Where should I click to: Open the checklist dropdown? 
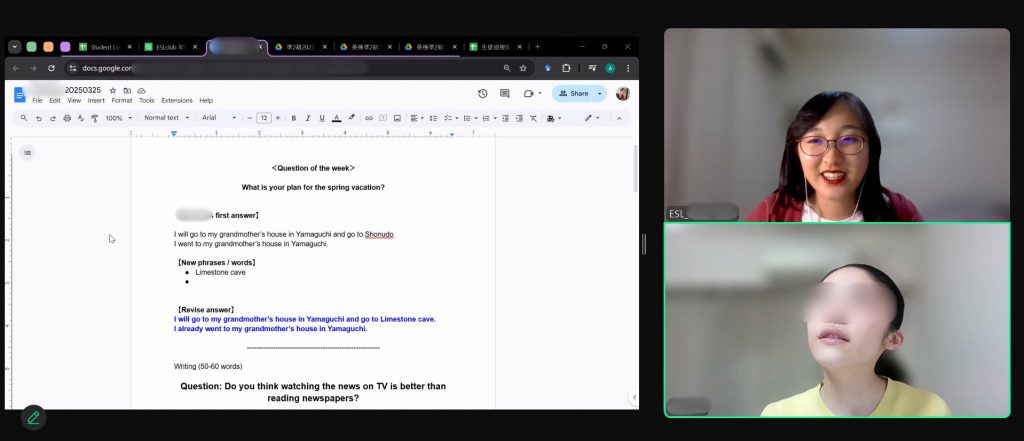coord(451,118)
